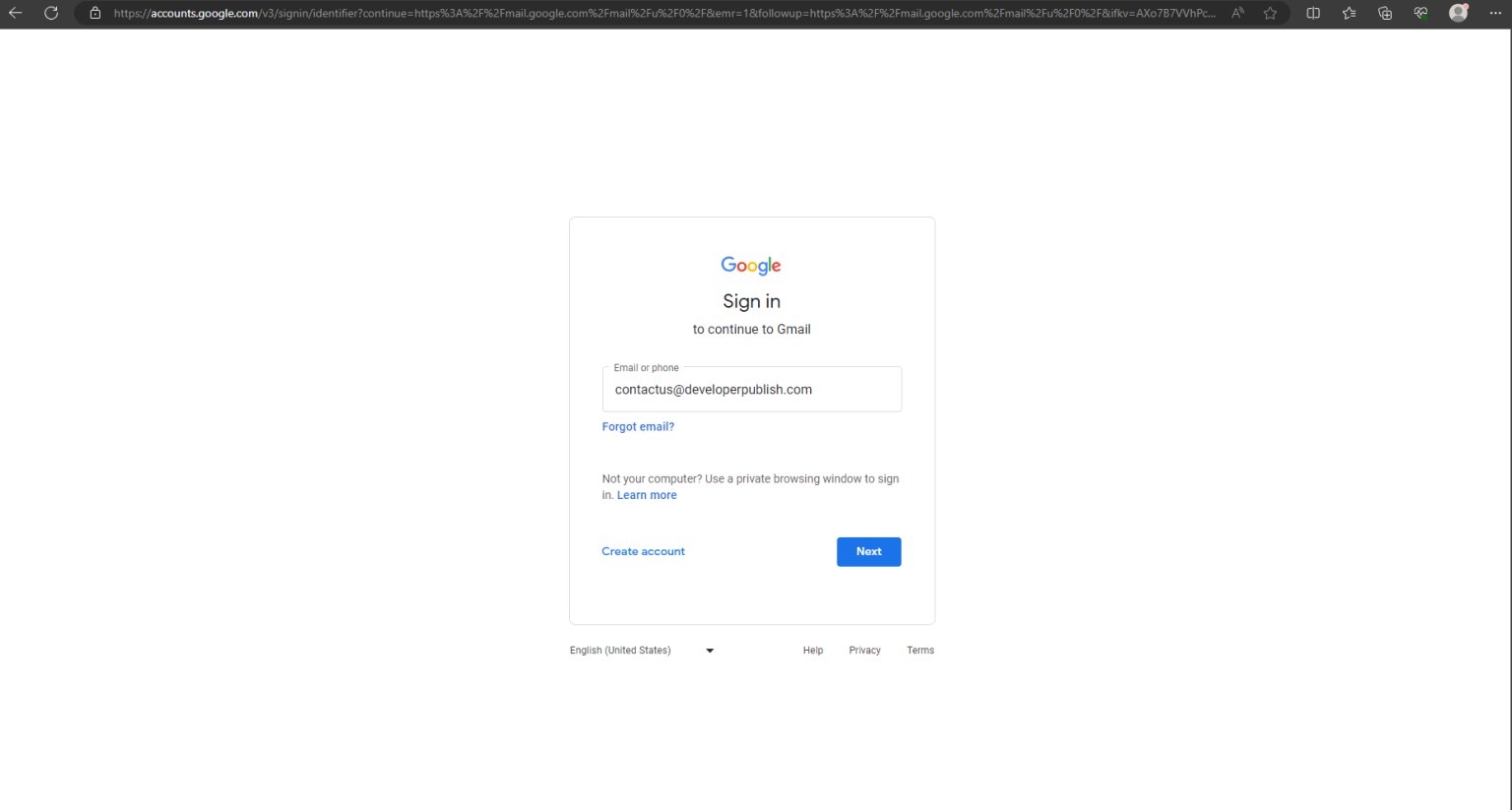Screen dimensions: 1512x810
Task: Open the Split screen view
Action: tap(1313, 13)
